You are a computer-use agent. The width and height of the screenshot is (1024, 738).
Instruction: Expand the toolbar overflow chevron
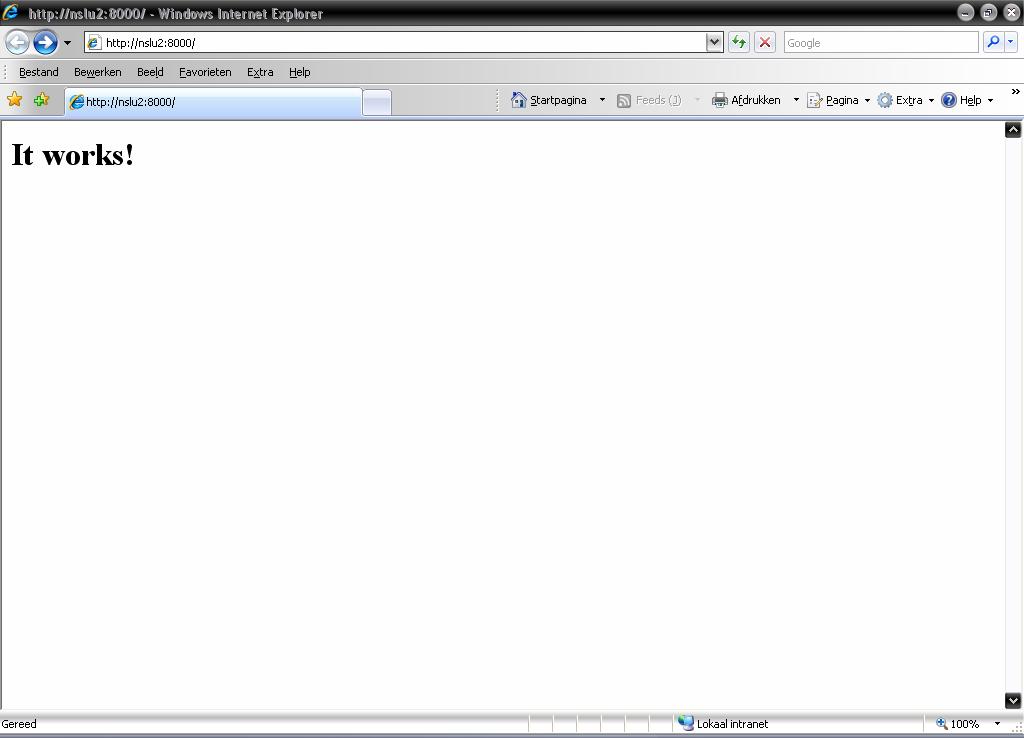pos(1016,92)
